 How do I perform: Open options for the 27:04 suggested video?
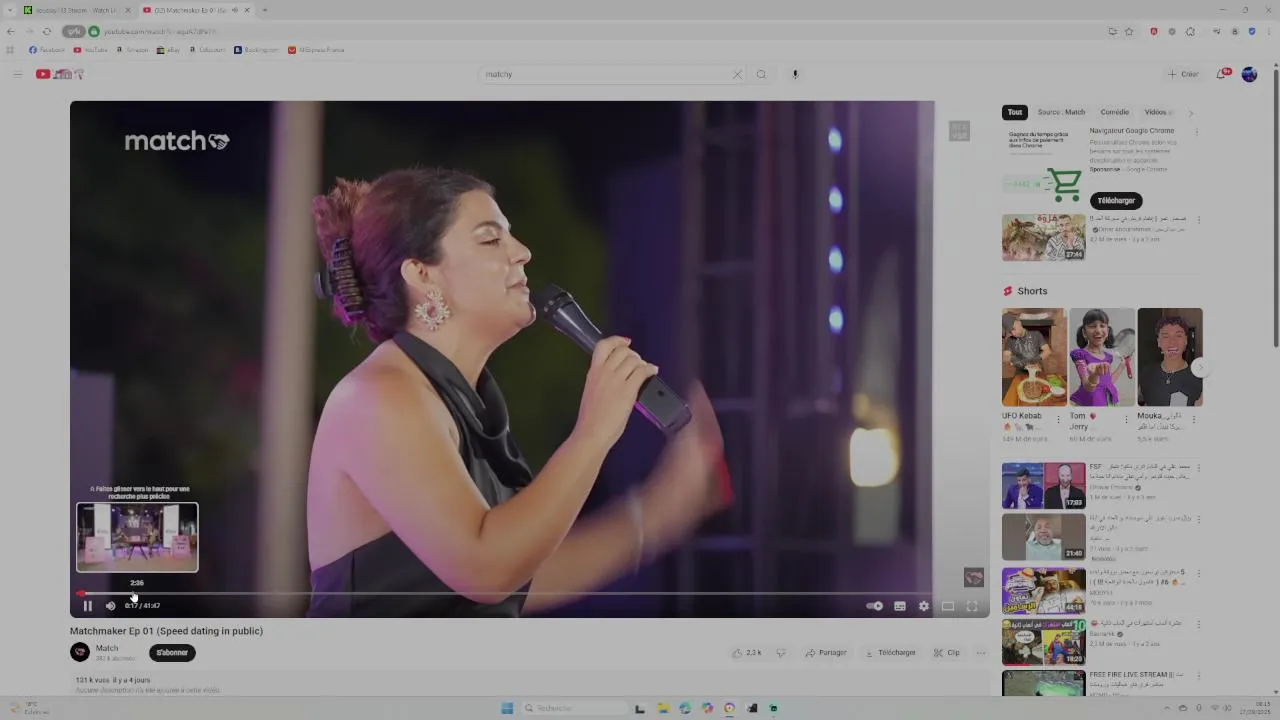pos(1198,220)
